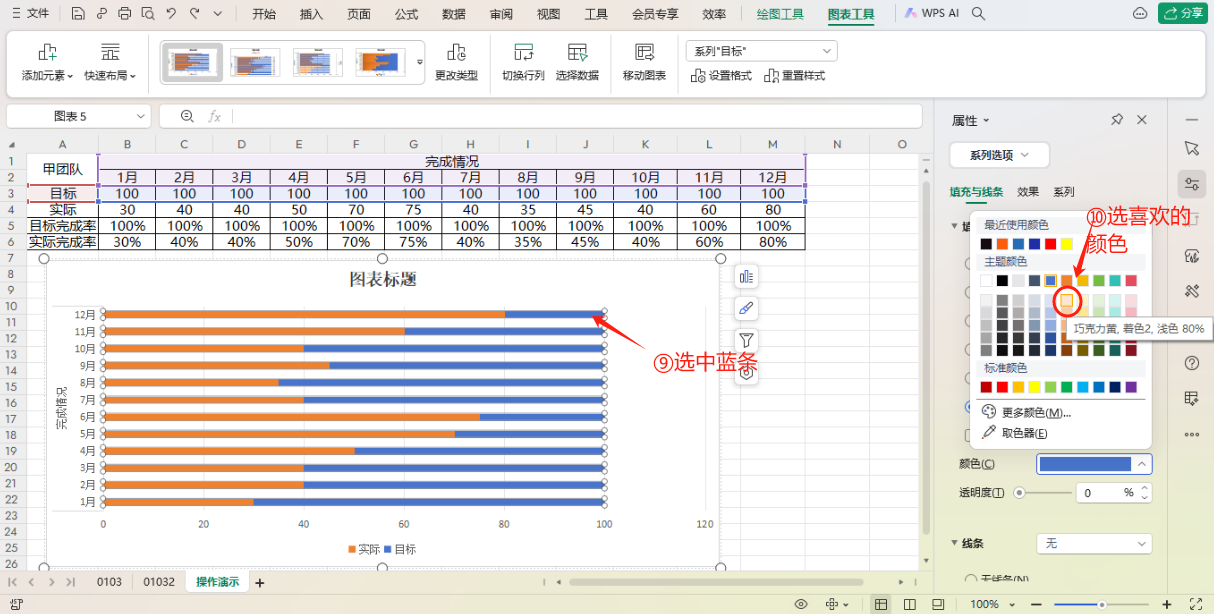Click the 切换行列 switch row/column icon
1214x614 pixels.
(523, 52)
